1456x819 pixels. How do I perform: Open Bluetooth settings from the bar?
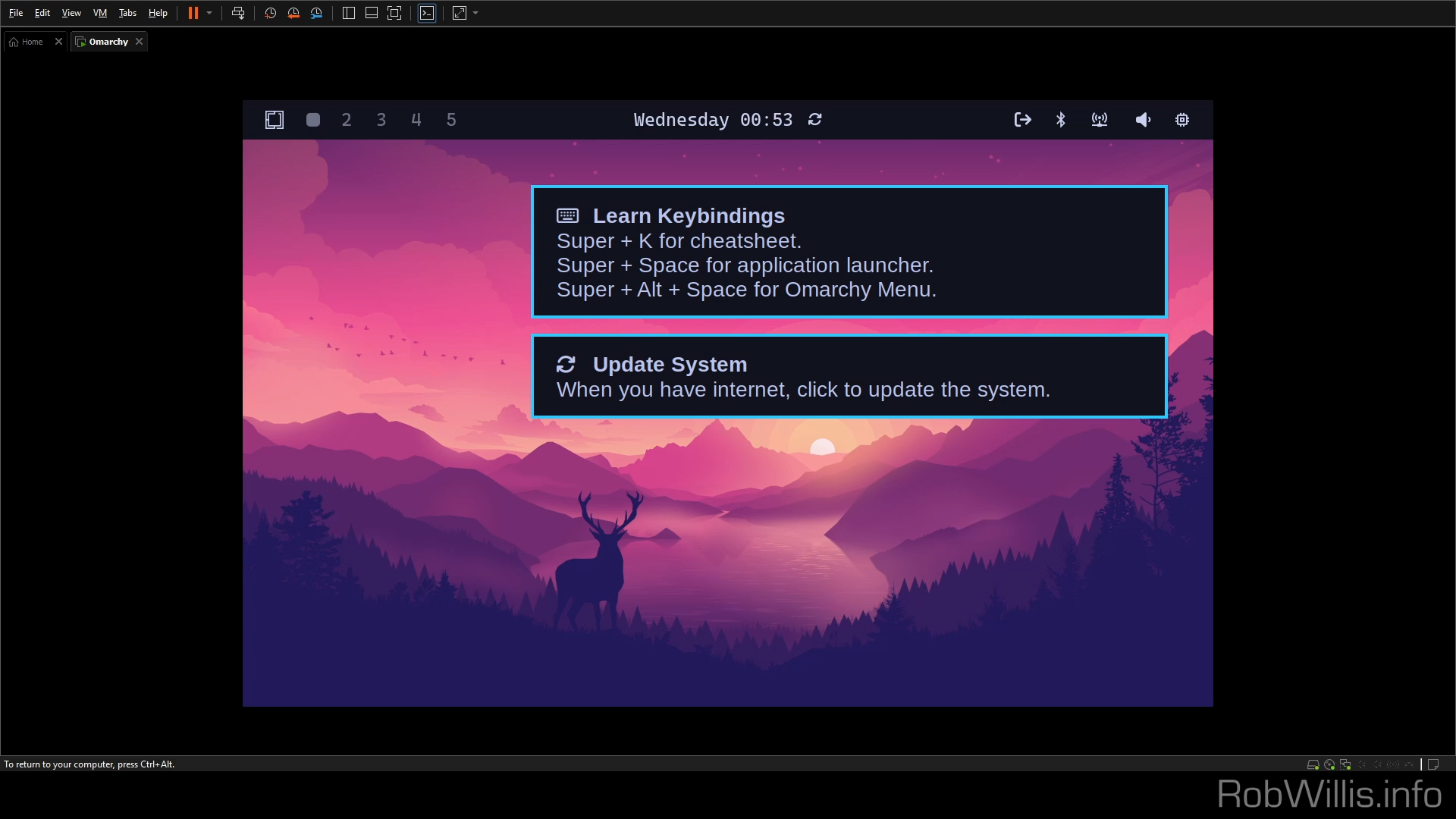[x=1061, y=120]
